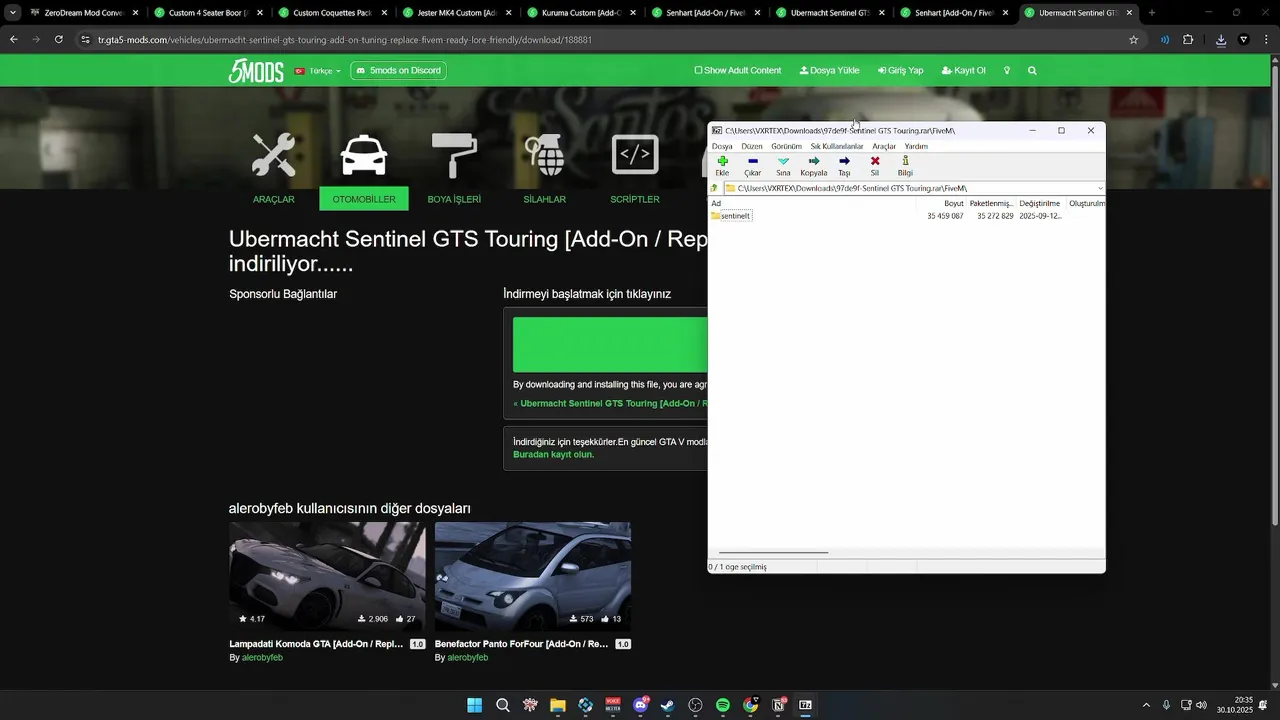The height and width of the screenshot is (720, 1280).
Task: Open the Dosya menu in 7-Zip
Action: click(722, 146)
